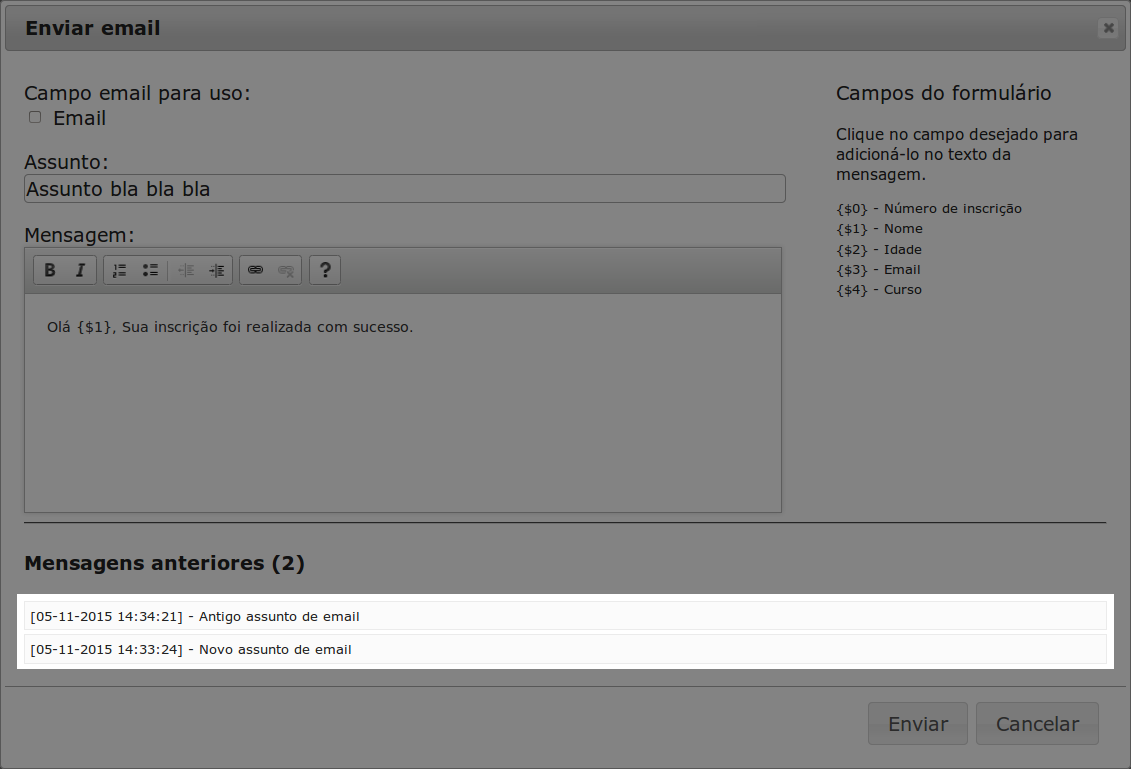Insert a numbered list
Screen dimensions: 1131x769
pyautogui.click(x=120, y=270)
